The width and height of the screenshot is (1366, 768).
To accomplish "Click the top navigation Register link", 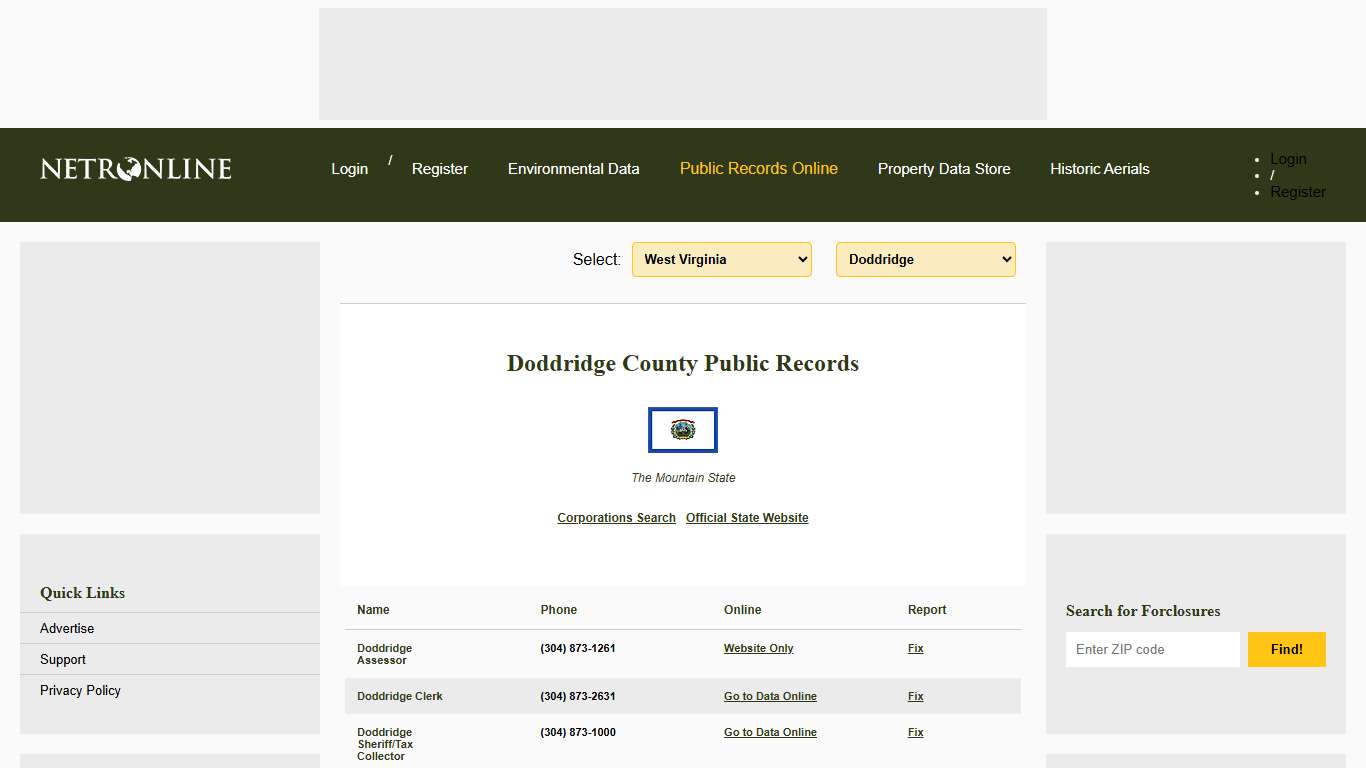I will pos(440,169).
